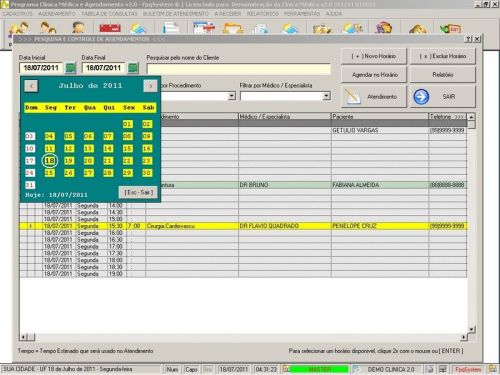Click the monitor icon in status bar

(x=442, y=369)
